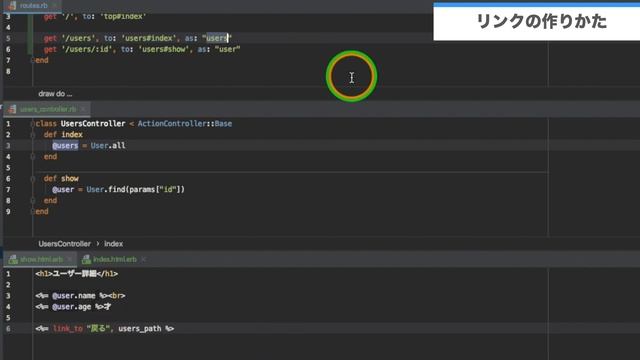The image size is (640, 360).
Task: Click the 'index' breadcrumb item
Action: 113,244
